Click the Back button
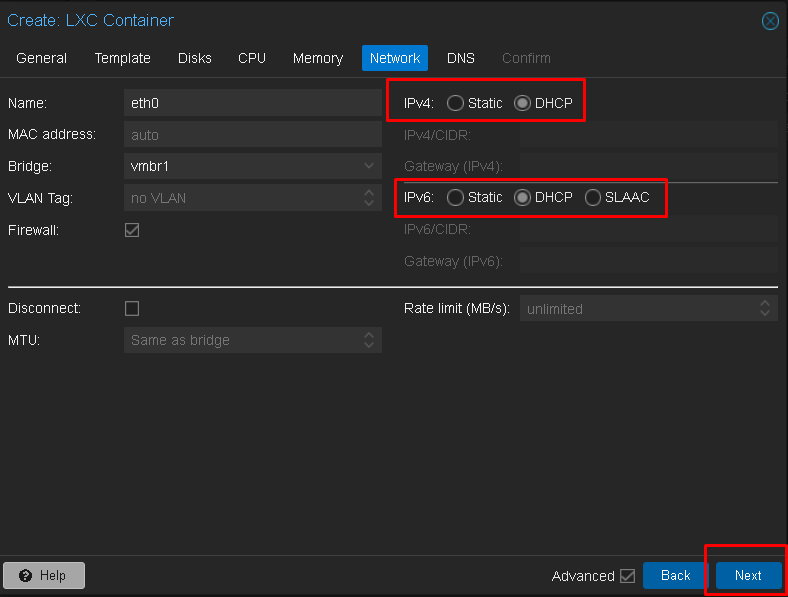This screenshot has width=788, height=597. 675,575
